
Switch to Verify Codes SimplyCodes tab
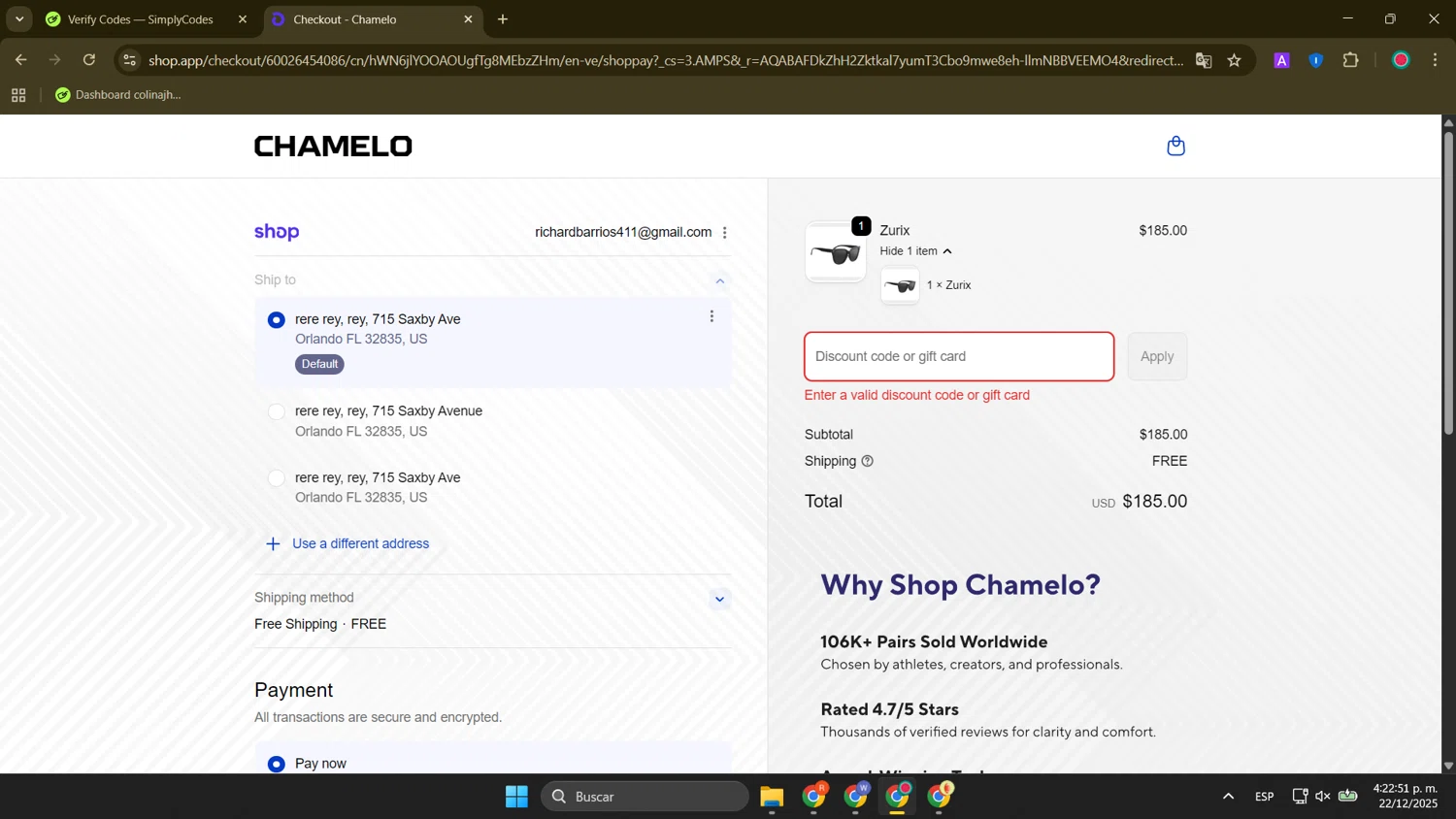[146, 19]
